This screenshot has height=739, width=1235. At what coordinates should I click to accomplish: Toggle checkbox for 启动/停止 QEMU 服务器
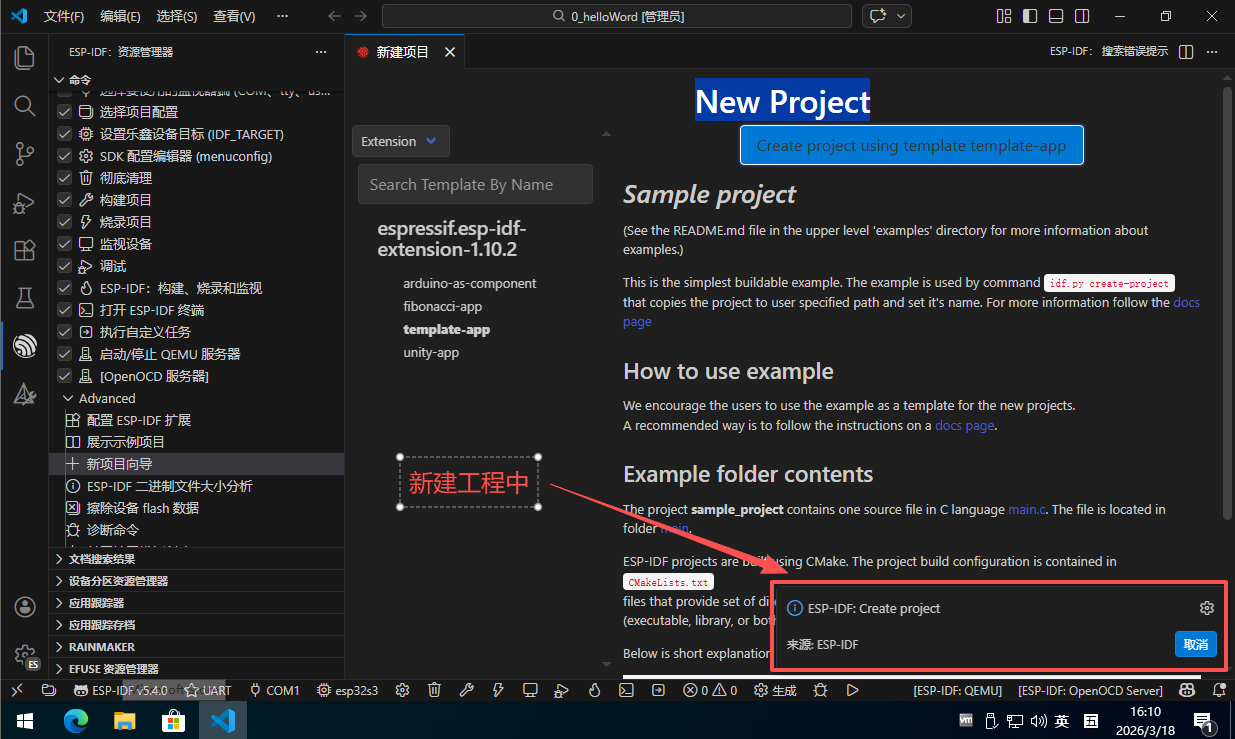pos(65,354)
